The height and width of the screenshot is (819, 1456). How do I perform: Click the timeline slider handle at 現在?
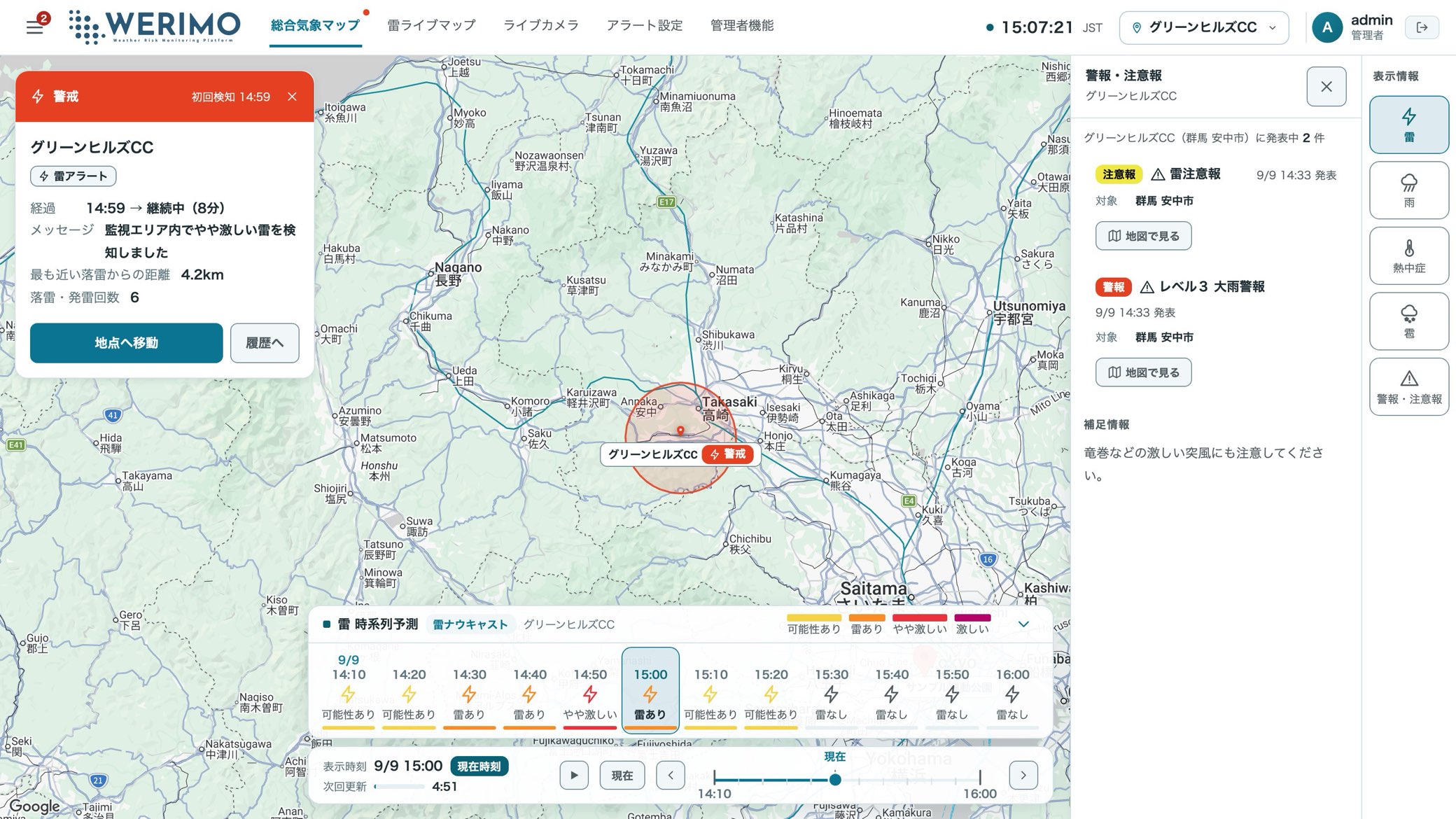[x=835, y=779]
